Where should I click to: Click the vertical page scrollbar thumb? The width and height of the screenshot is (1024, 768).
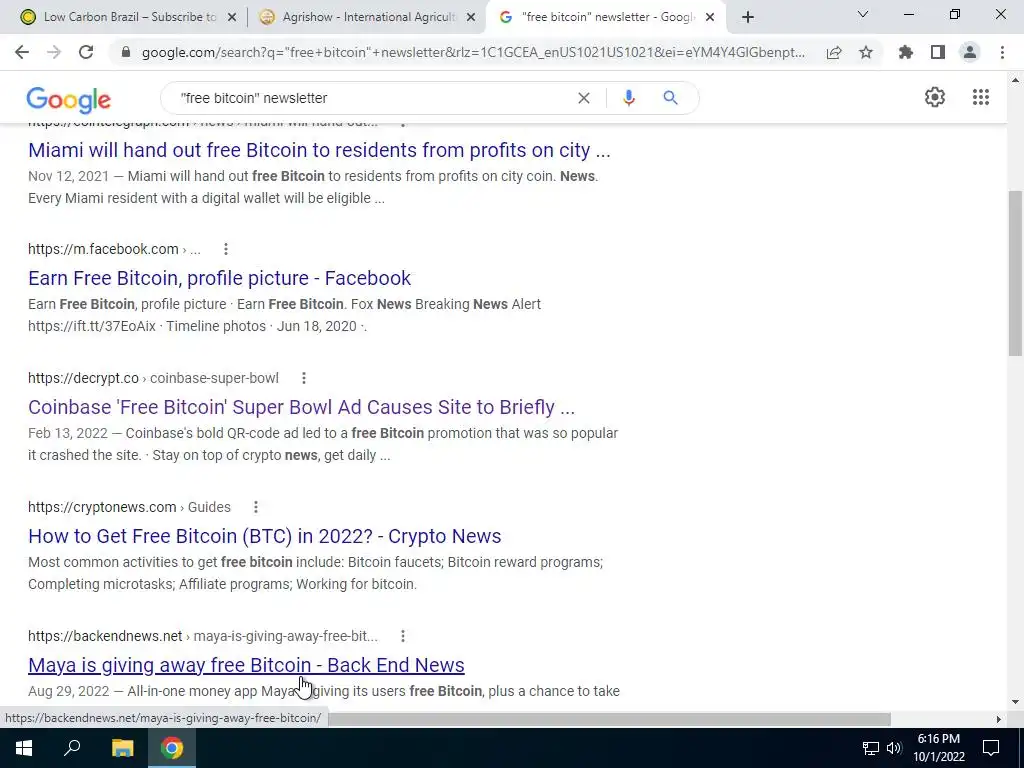click(x=1015, y=273)
